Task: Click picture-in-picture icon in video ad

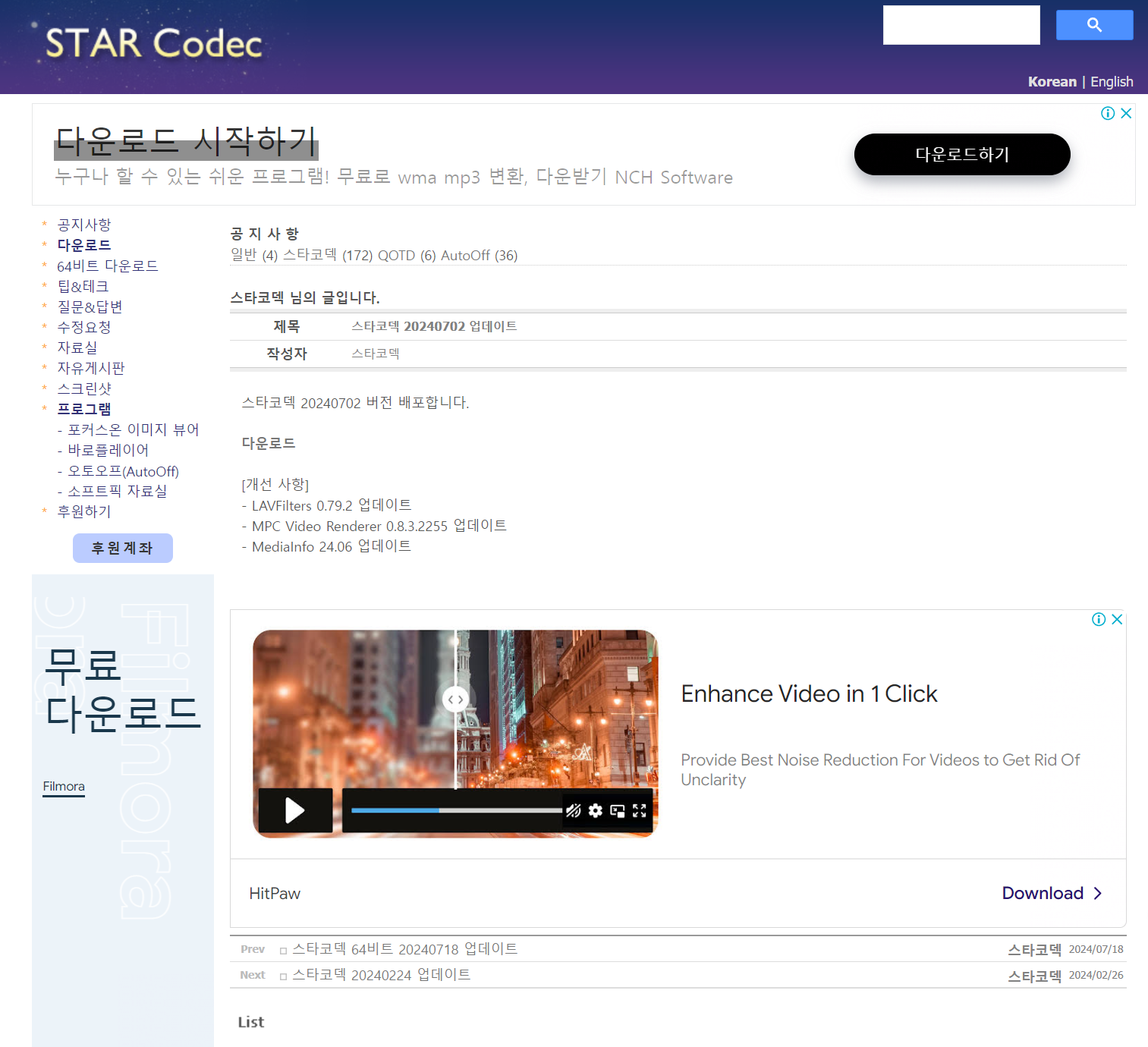Action: [618, 810]
